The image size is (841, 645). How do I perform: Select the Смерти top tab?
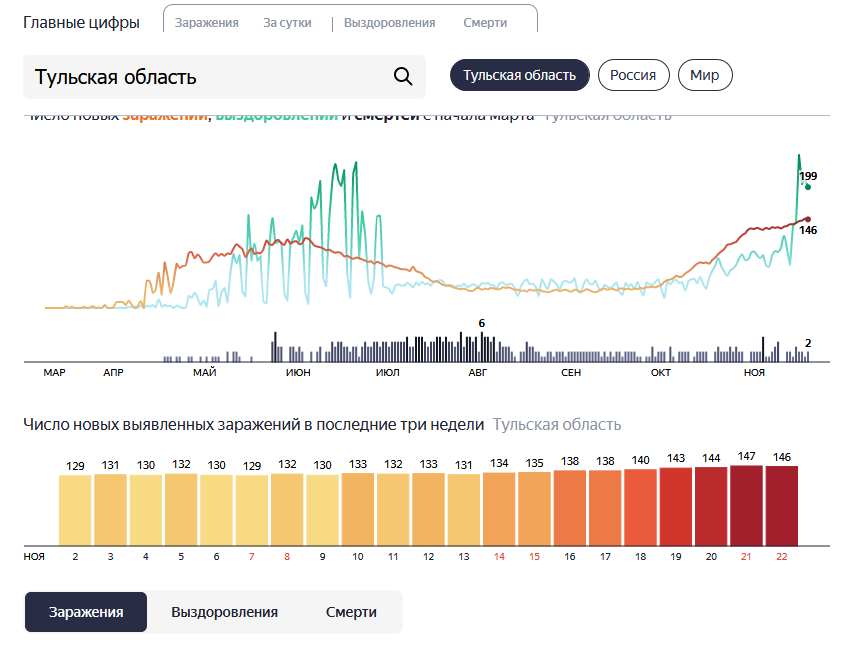coord(485,23)
